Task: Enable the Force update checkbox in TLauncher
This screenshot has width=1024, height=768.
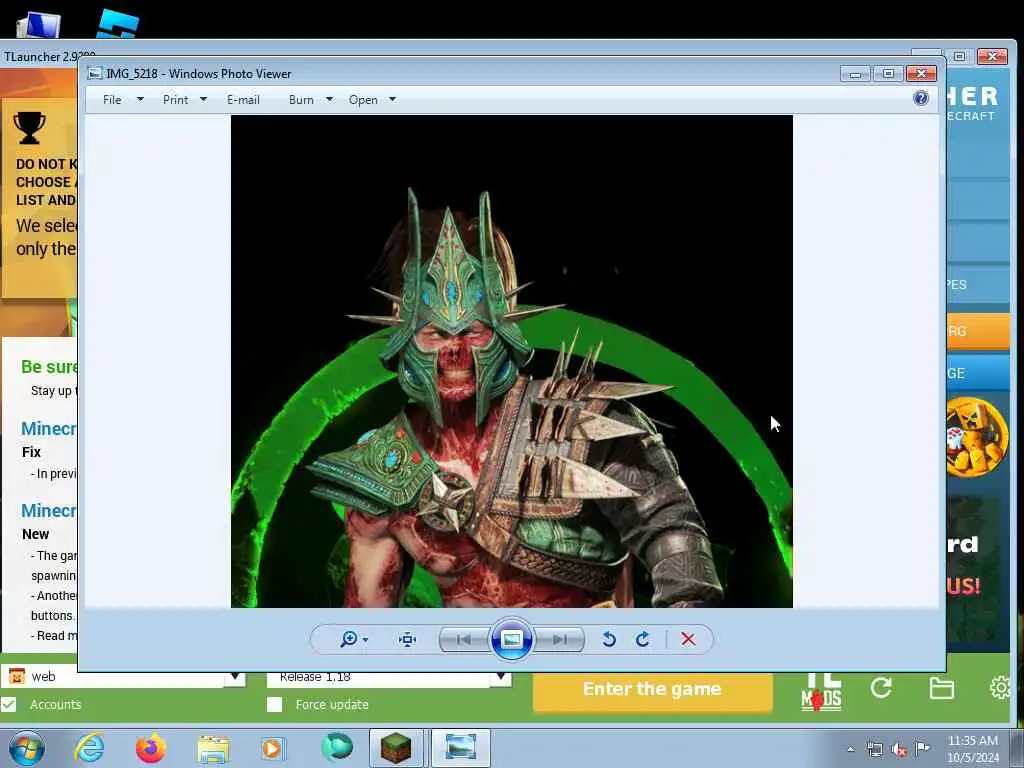Action: coord(275,705)
